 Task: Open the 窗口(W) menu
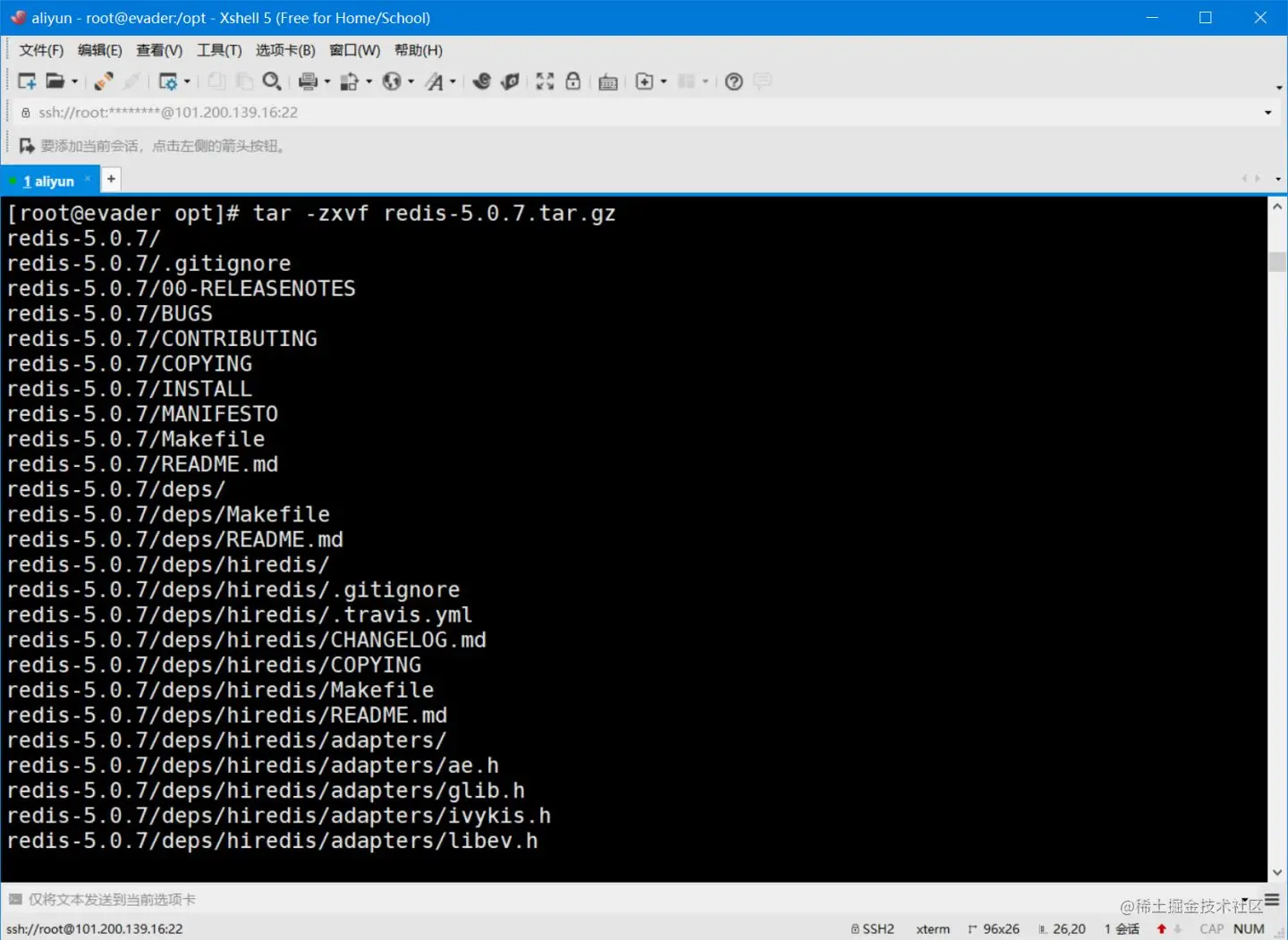(x=354, y=50)
